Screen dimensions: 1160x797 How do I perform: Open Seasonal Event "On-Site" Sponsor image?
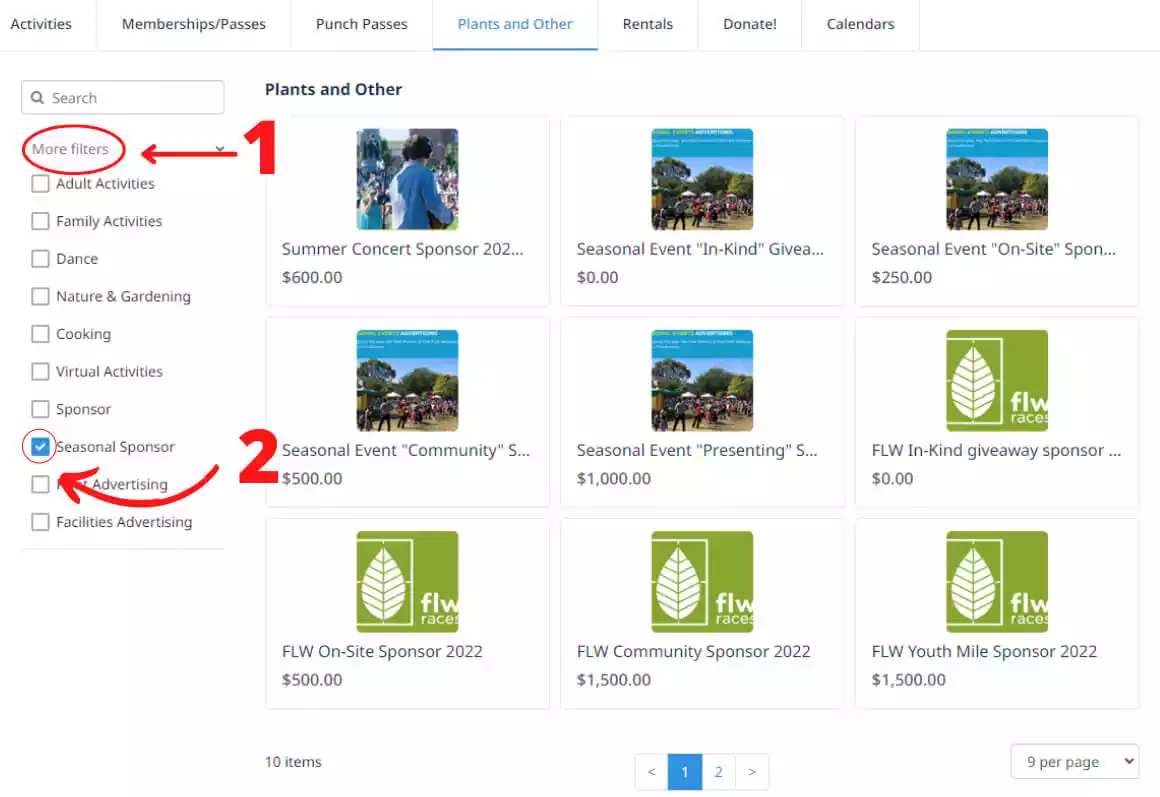tap(997, 179)
